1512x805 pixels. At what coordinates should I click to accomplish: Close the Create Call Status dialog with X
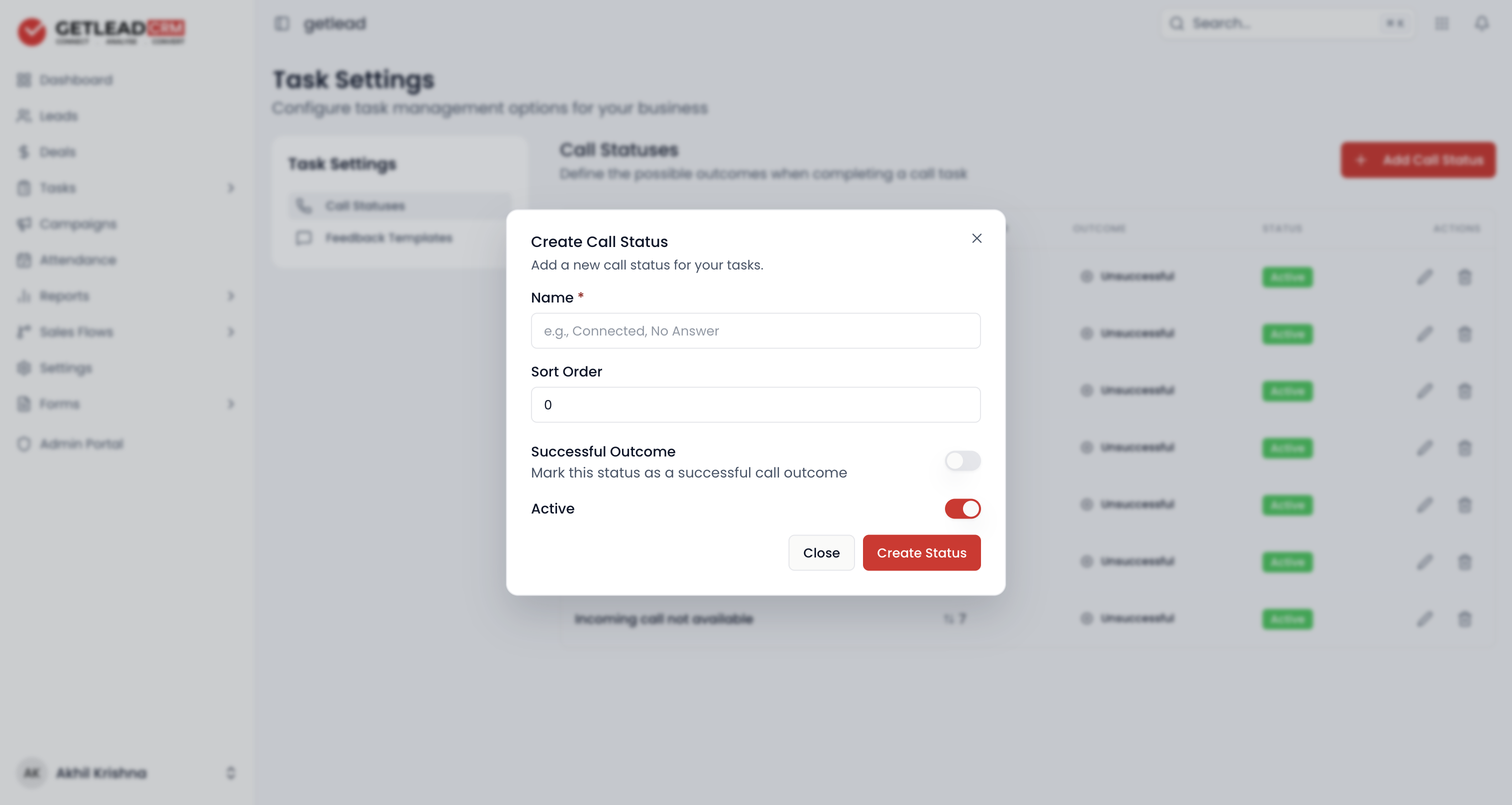976,238
